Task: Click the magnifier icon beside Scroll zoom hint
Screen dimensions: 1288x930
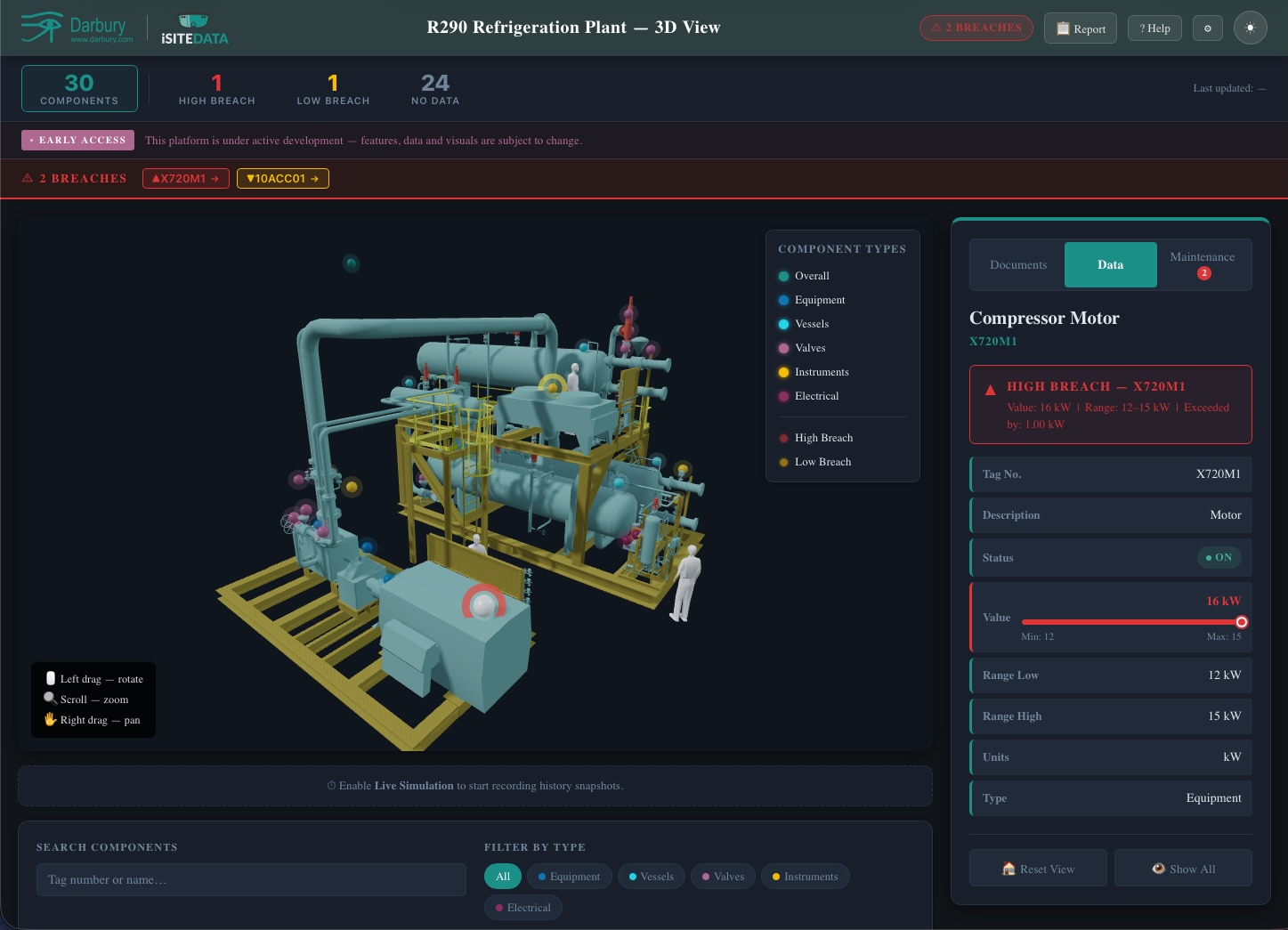Action: [x=50, y=699]
